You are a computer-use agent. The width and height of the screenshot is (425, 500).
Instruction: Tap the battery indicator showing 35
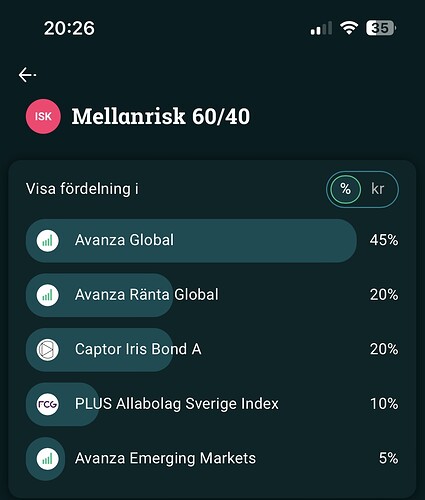tap(381, 28)
